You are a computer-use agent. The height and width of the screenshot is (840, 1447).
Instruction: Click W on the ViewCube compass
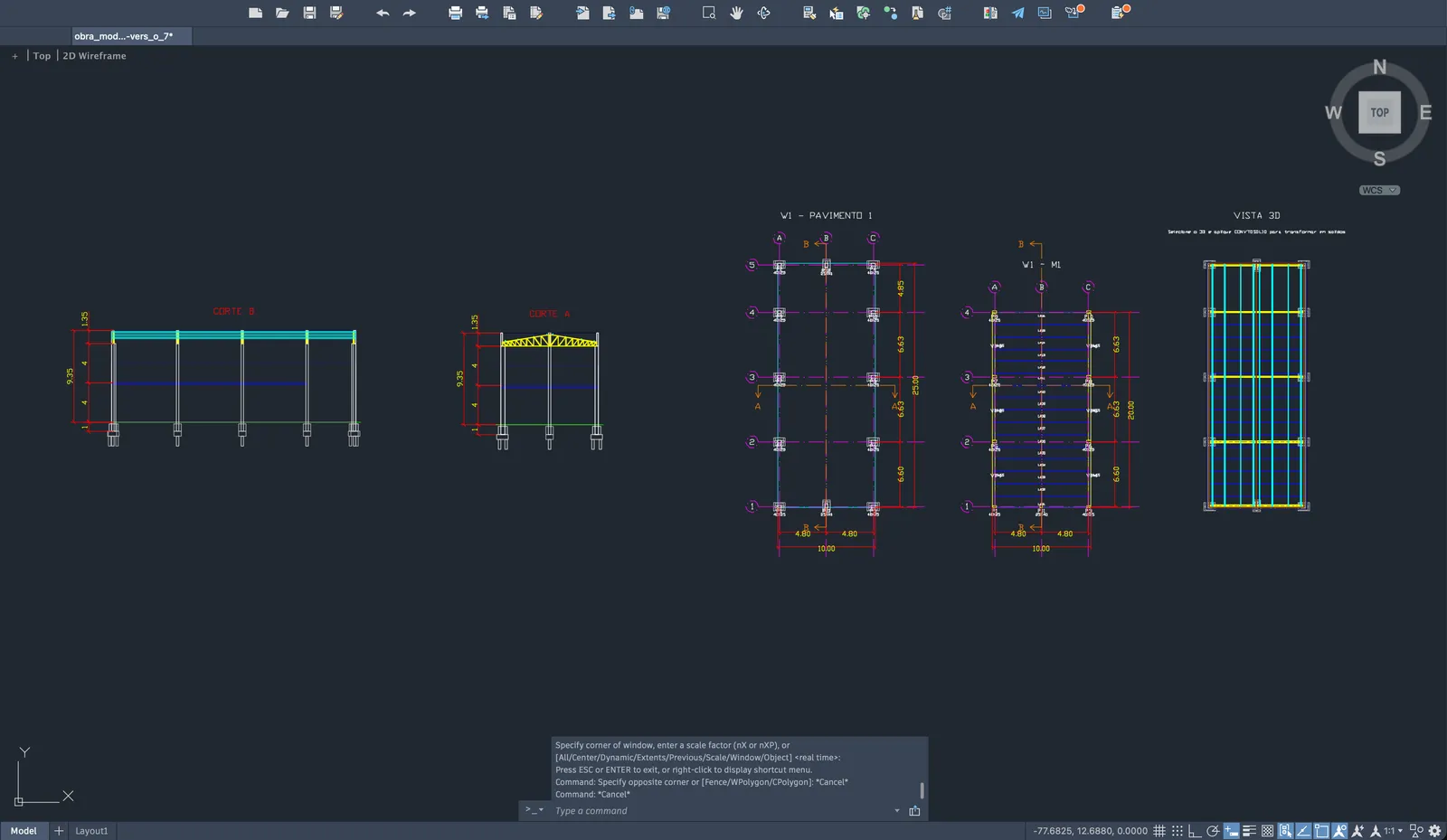point(1333,113)
